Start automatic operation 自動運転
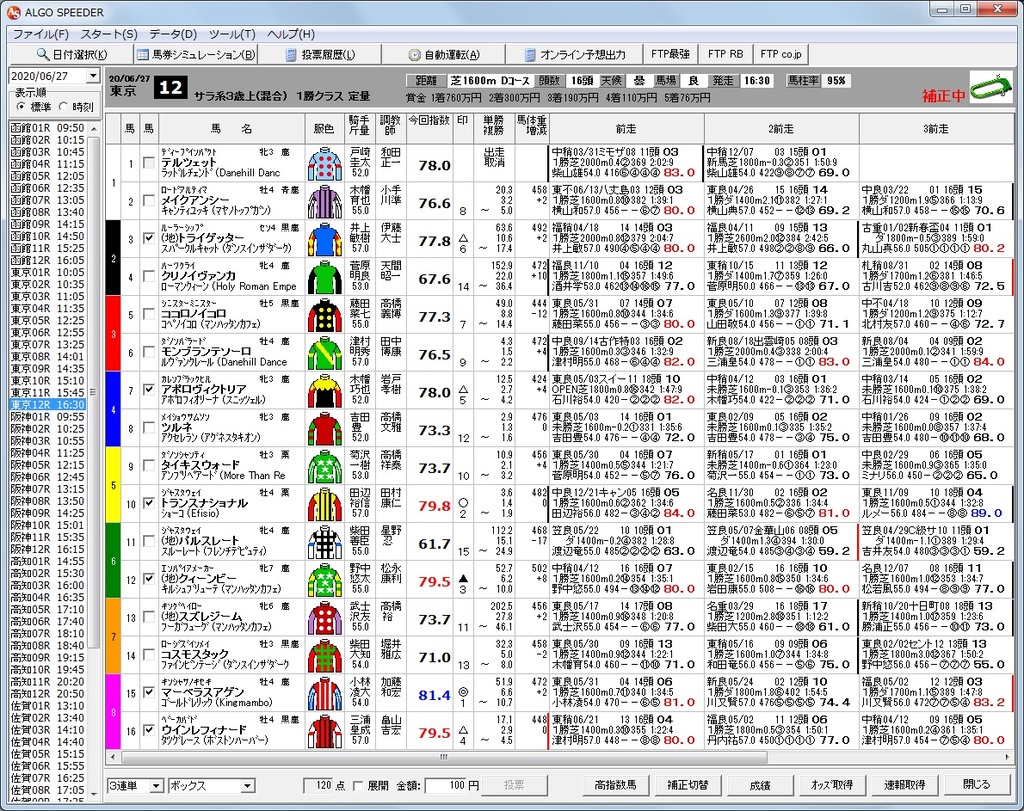The width and height of the screenshot is (1024, 811). pyautogui.click(x=444, y=55)
